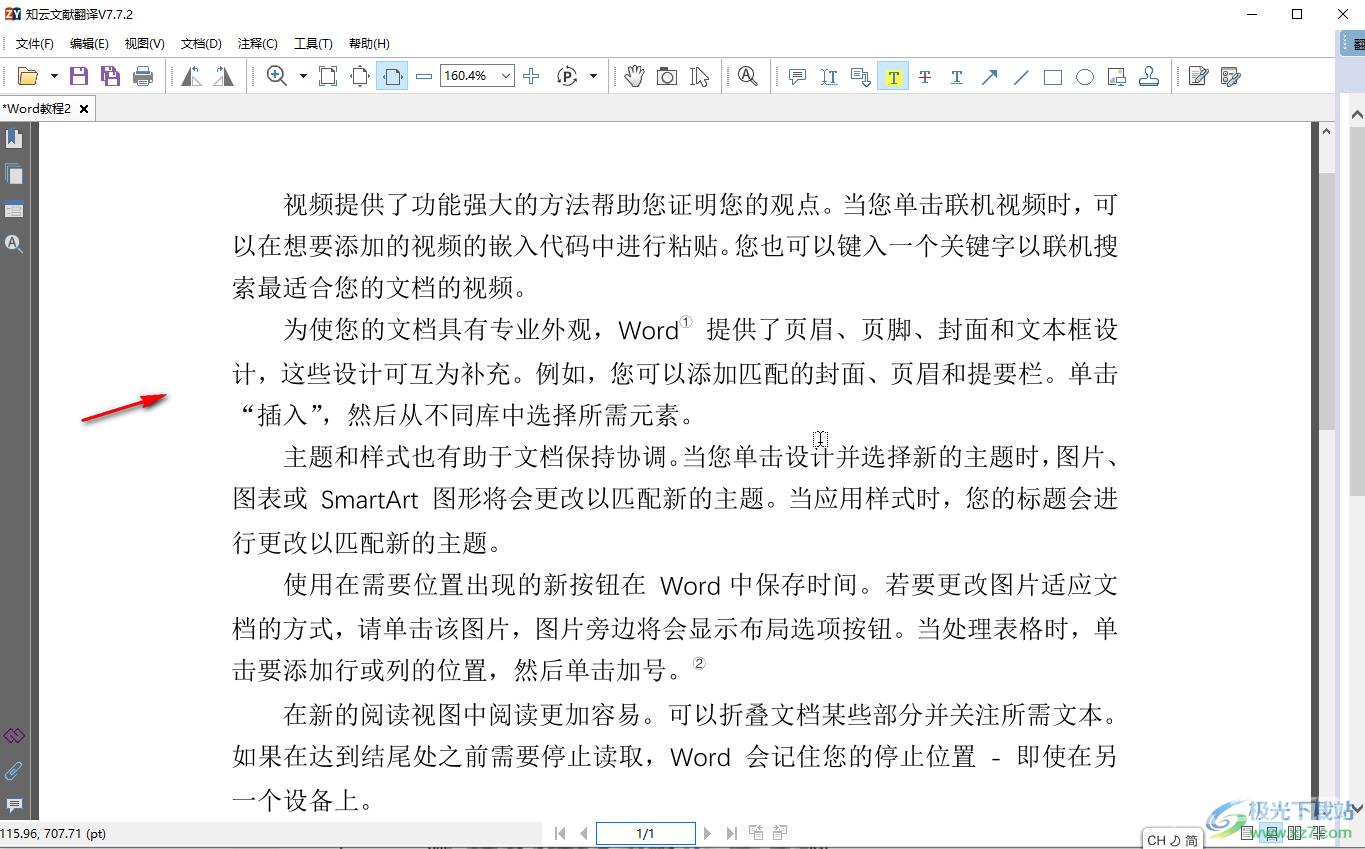Image resolution: width=1365 pixels, height=849 pixels.
Task: Click the edit document notepad icon
Action: tap(1199, 76)
